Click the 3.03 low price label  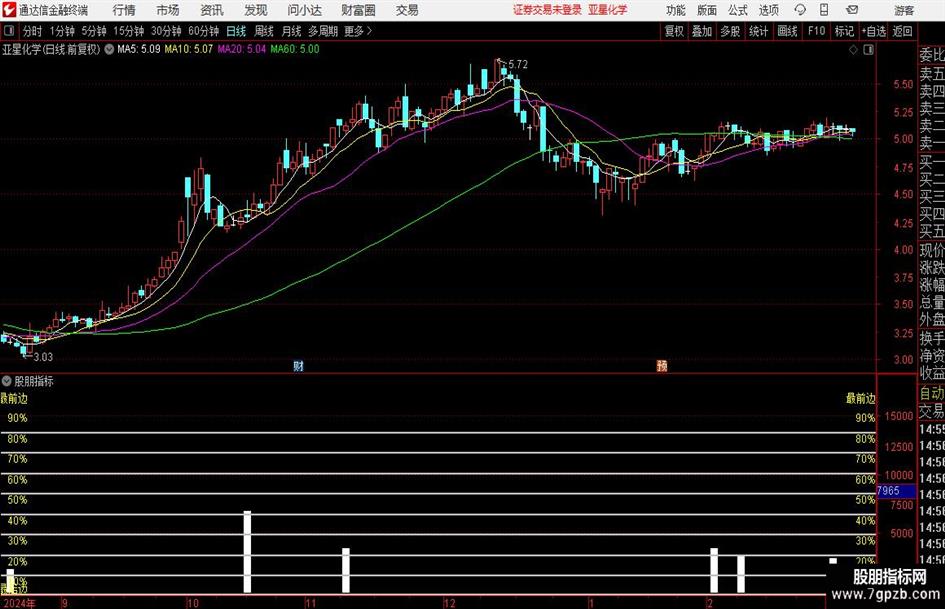click(x=43, y=357)
